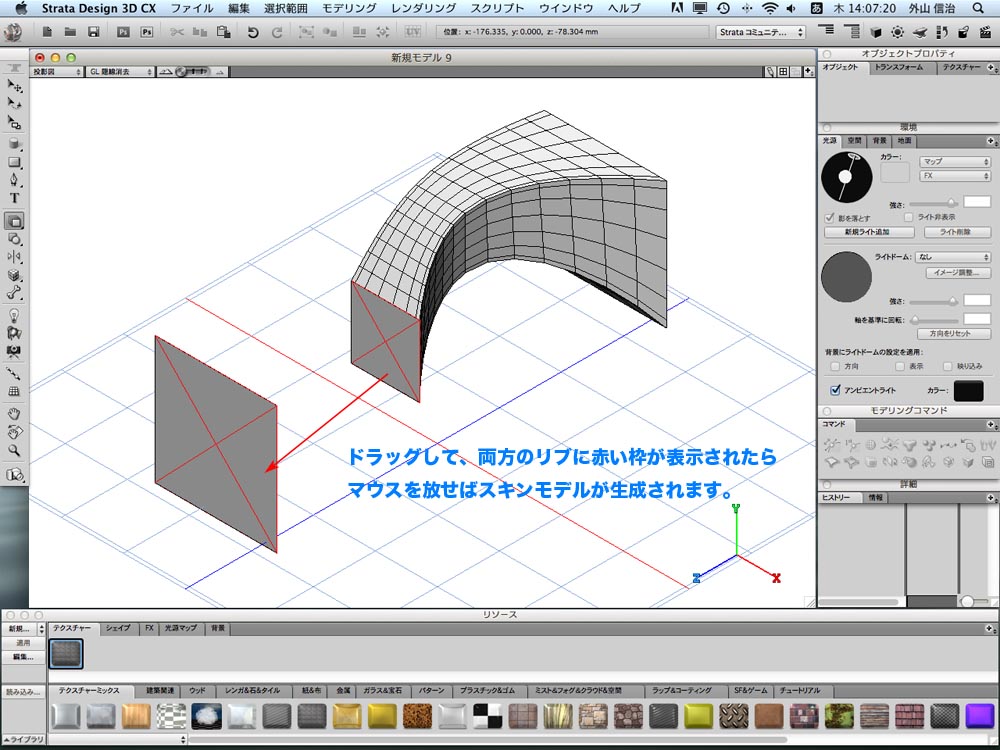Enable the ライト非表示 checkbox

pyautogui.click(x=908, y=217)
